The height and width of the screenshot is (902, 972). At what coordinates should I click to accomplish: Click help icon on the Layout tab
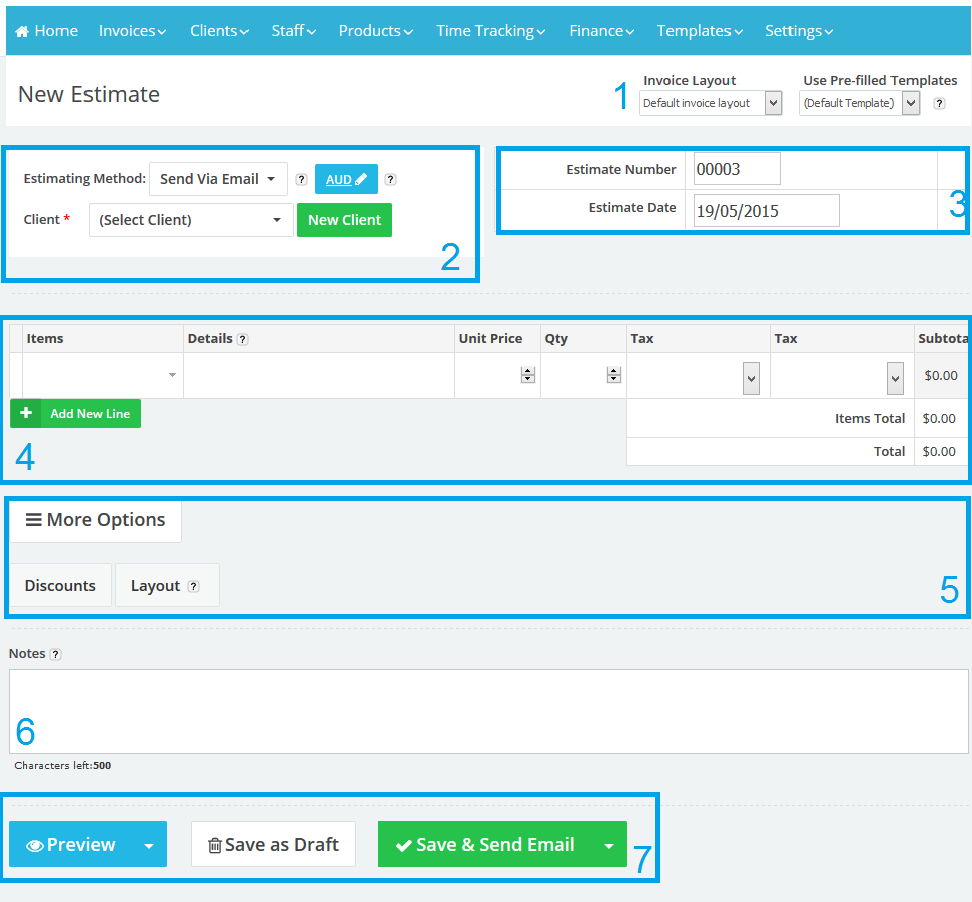(193, 587)
